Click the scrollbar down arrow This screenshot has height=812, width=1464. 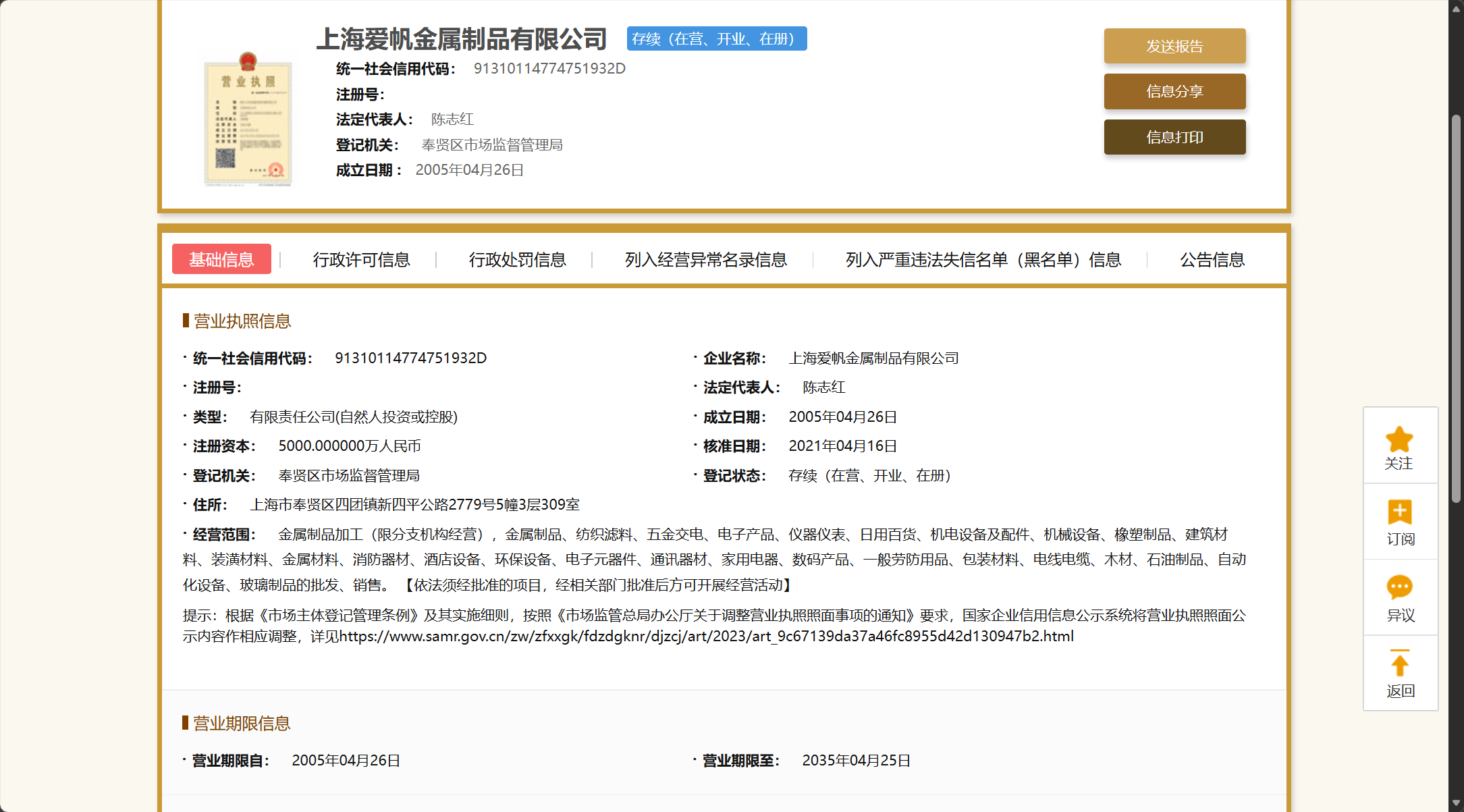click(x=1456, y=804)
